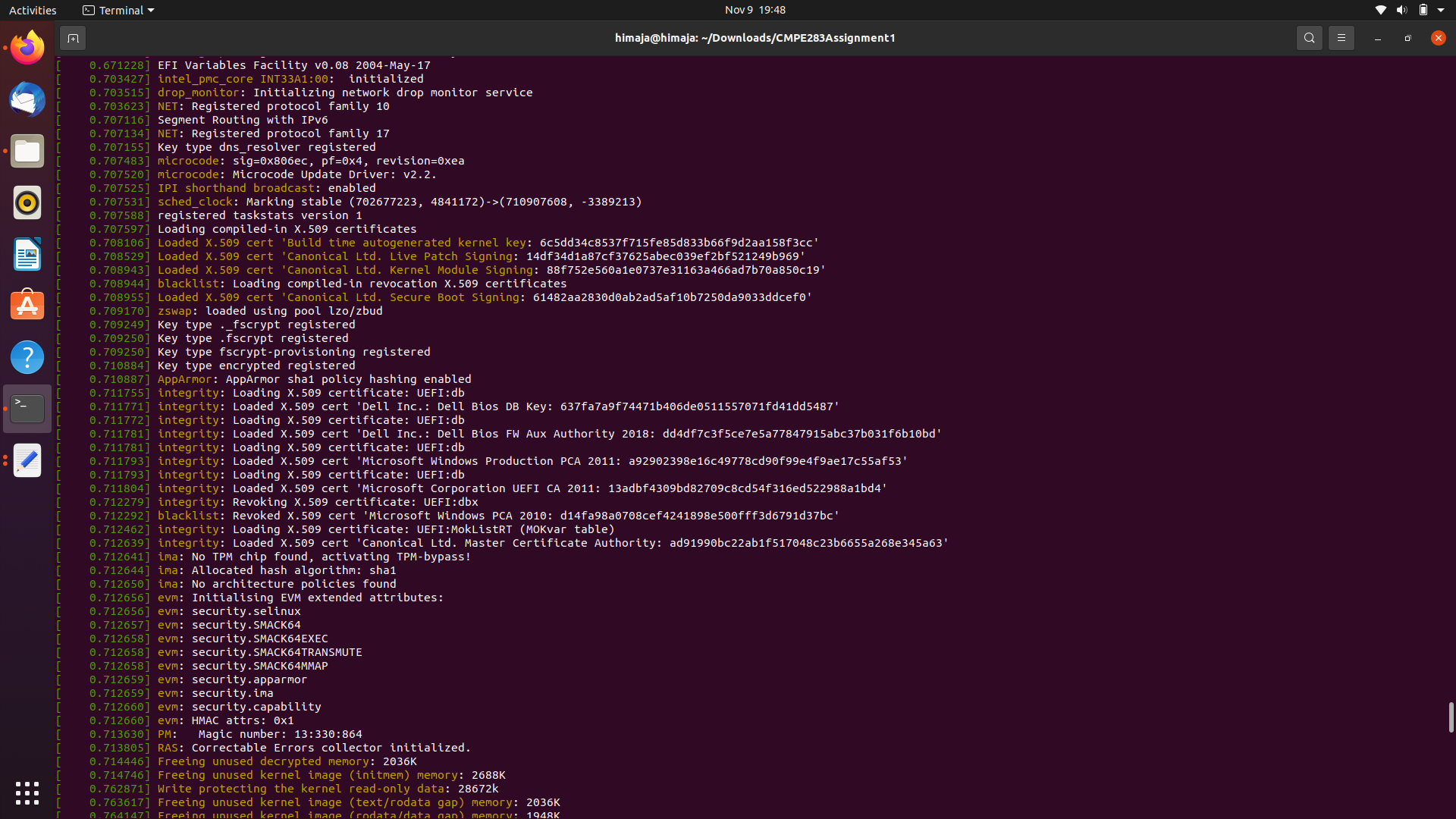
Task: Show the applications grid
Action: click(x=27, y=793)
